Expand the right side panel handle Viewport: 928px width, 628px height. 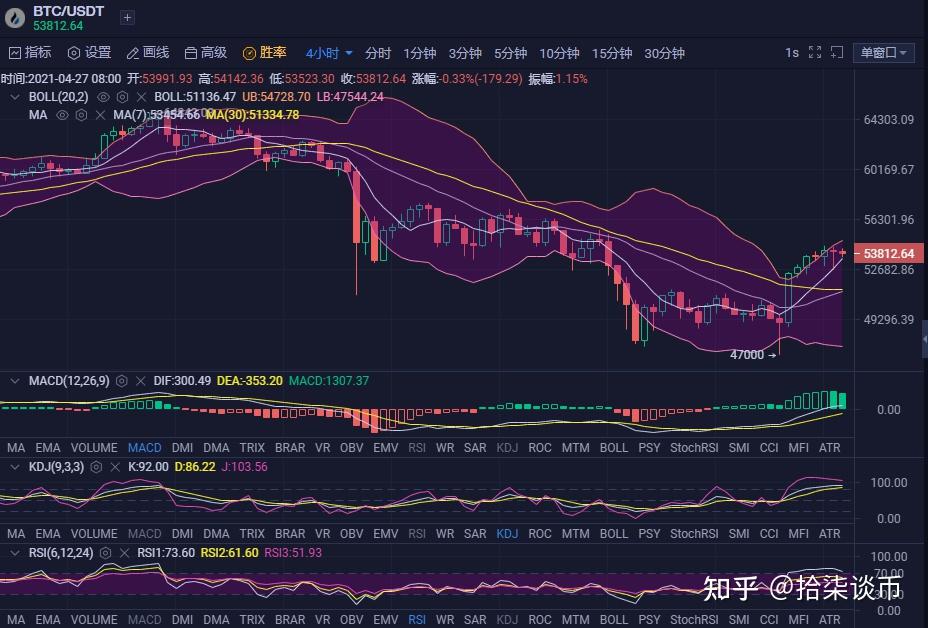tap(924, 339)
